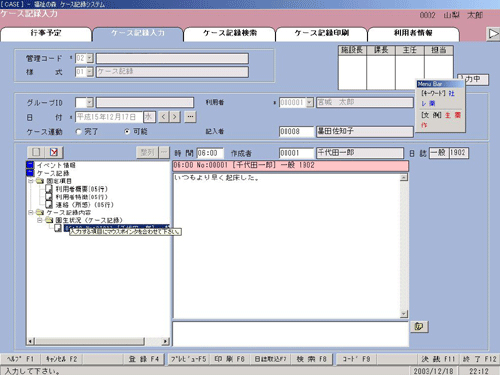Click the コード F9 button
The width and height of the screenshot is (500, 375).
[x=356, y=359]
